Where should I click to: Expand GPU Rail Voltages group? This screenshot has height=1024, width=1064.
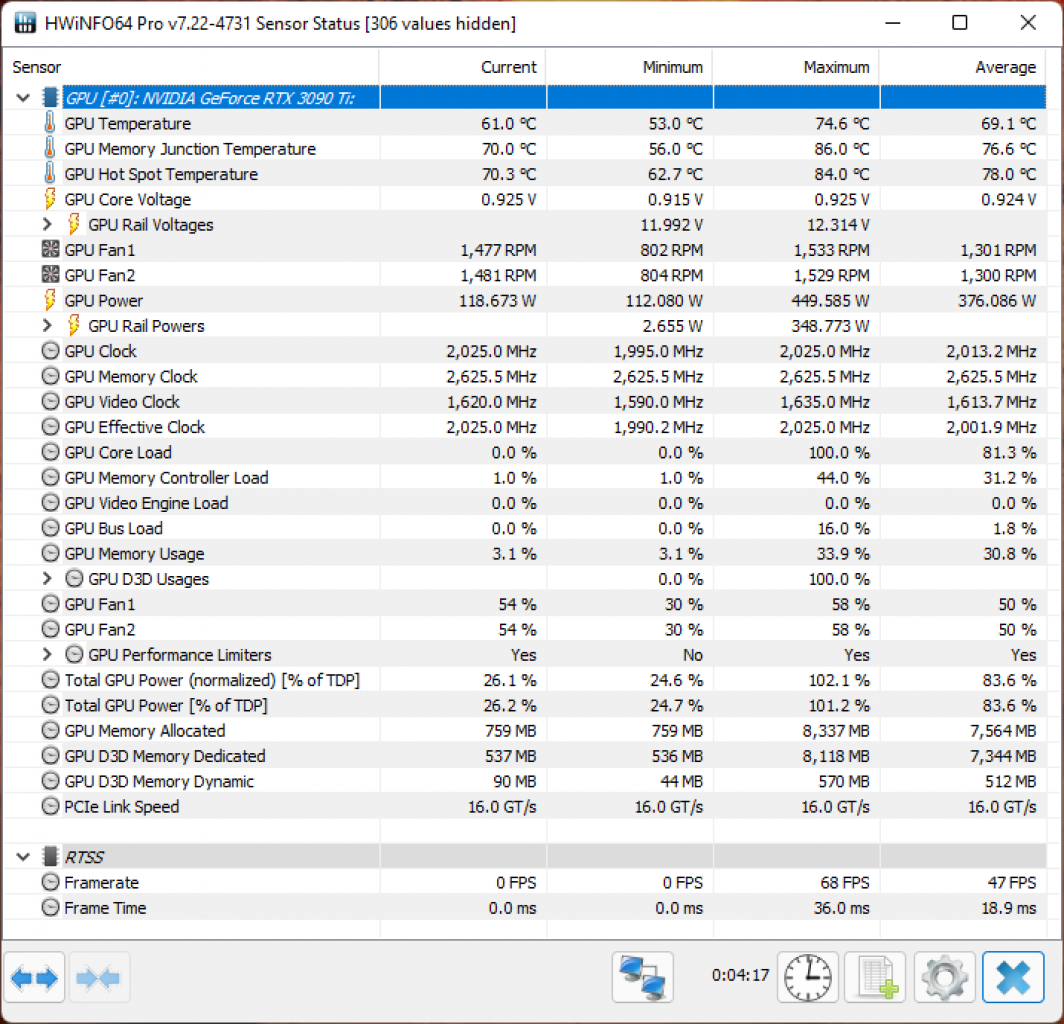(x=47, y=224)
